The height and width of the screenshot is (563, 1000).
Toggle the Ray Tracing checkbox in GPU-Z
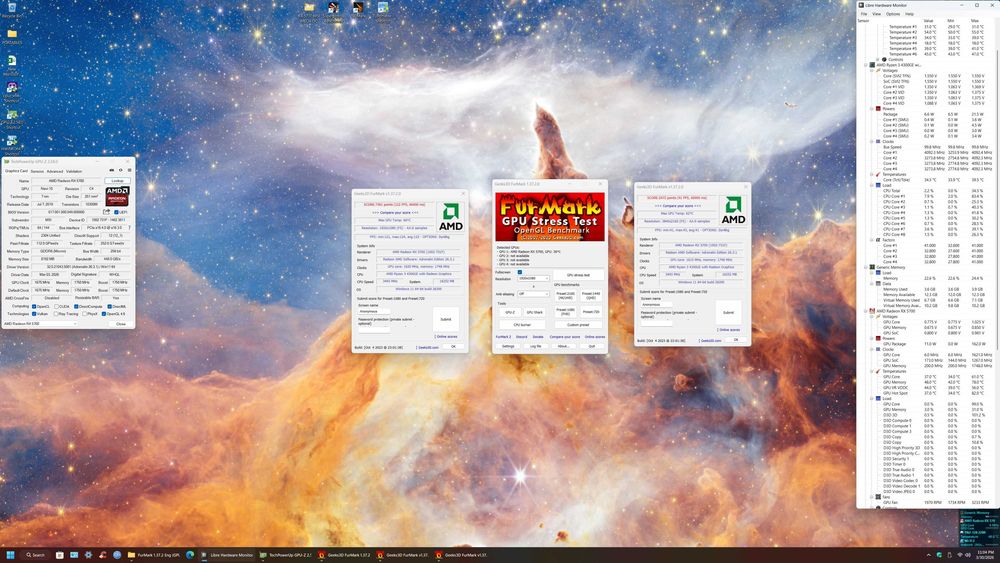coord(56,314)
